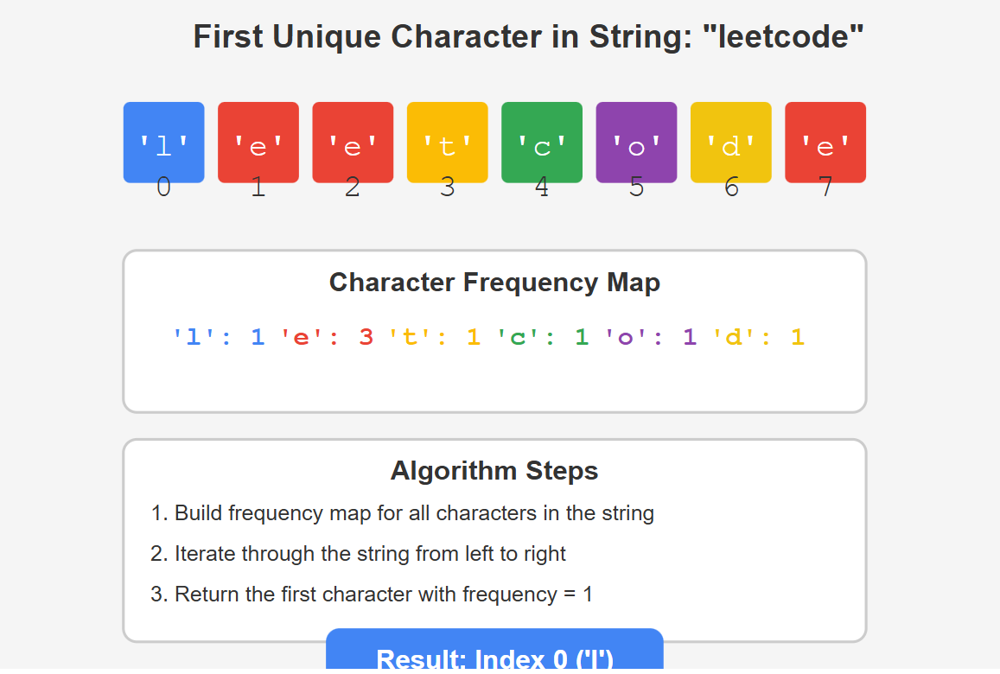
Task: Select the 'd': 1 frequency entry
Action: coord(758,337)
